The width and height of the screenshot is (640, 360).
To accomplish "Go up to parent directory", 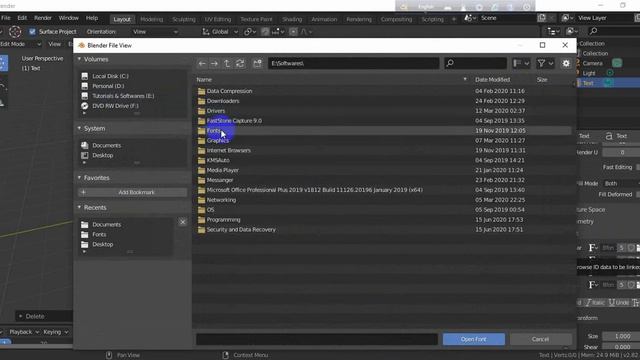I will coord(227,63).
